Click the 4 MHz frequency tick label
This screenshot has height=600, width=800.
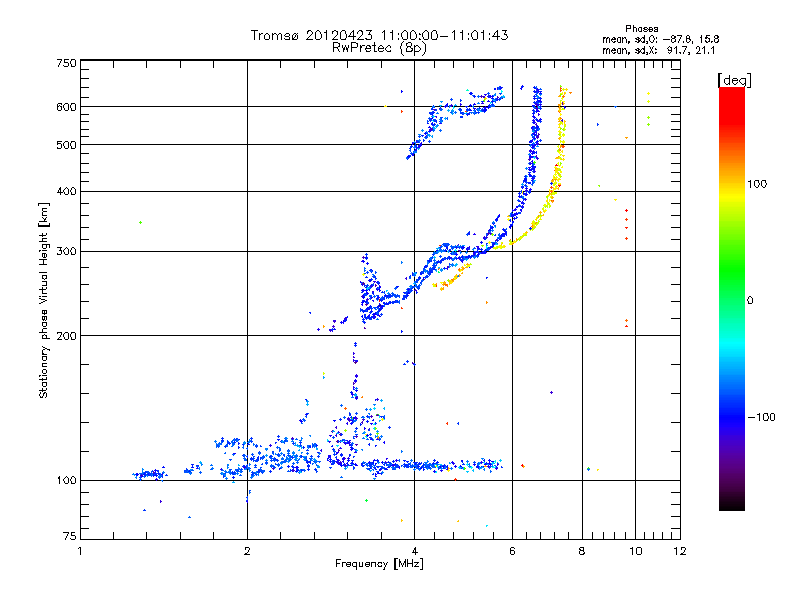click(414, 552)
